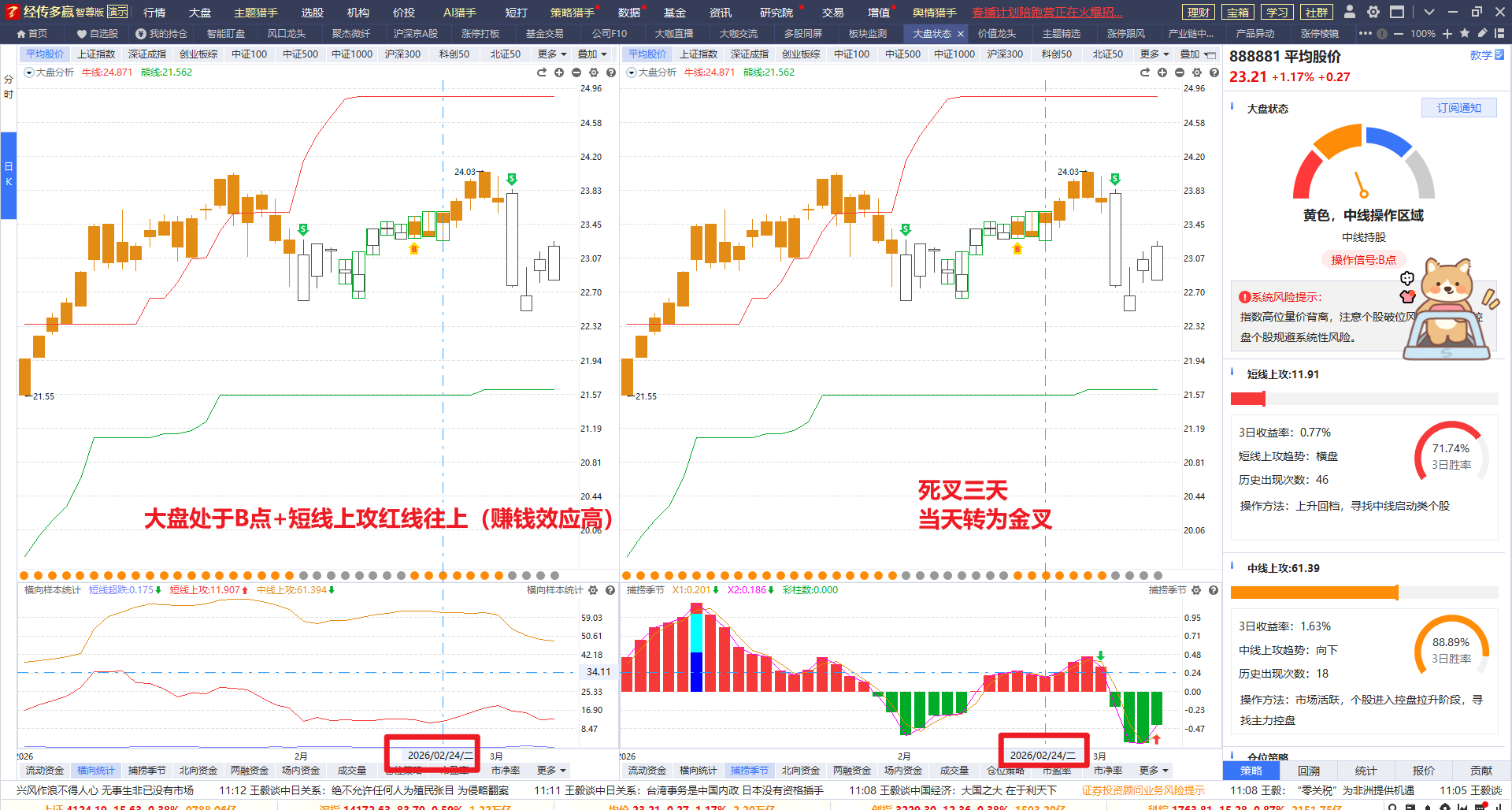
Task: Open the 证券投资顾问业务风险提示 link
Action: pyautogui.click(x=1143, y=790)
